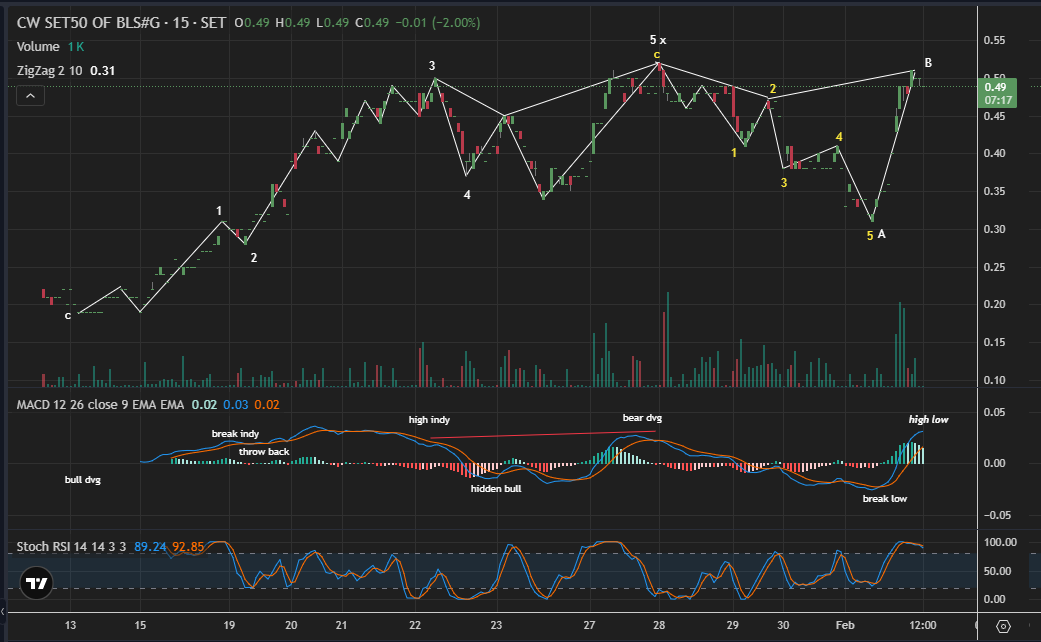The height and width of the screenshot is (642, 1041).
Task: Select the Volume indicator legend
Action: [38, 46]
